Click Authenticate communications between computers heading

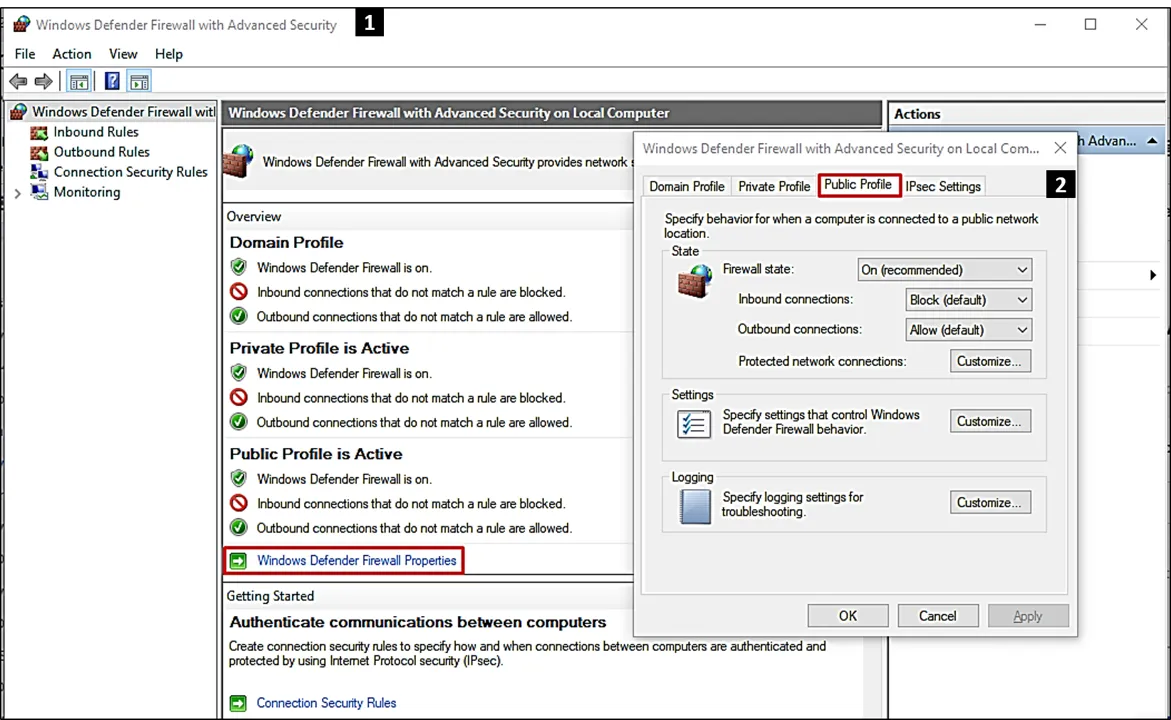(417, 622)
